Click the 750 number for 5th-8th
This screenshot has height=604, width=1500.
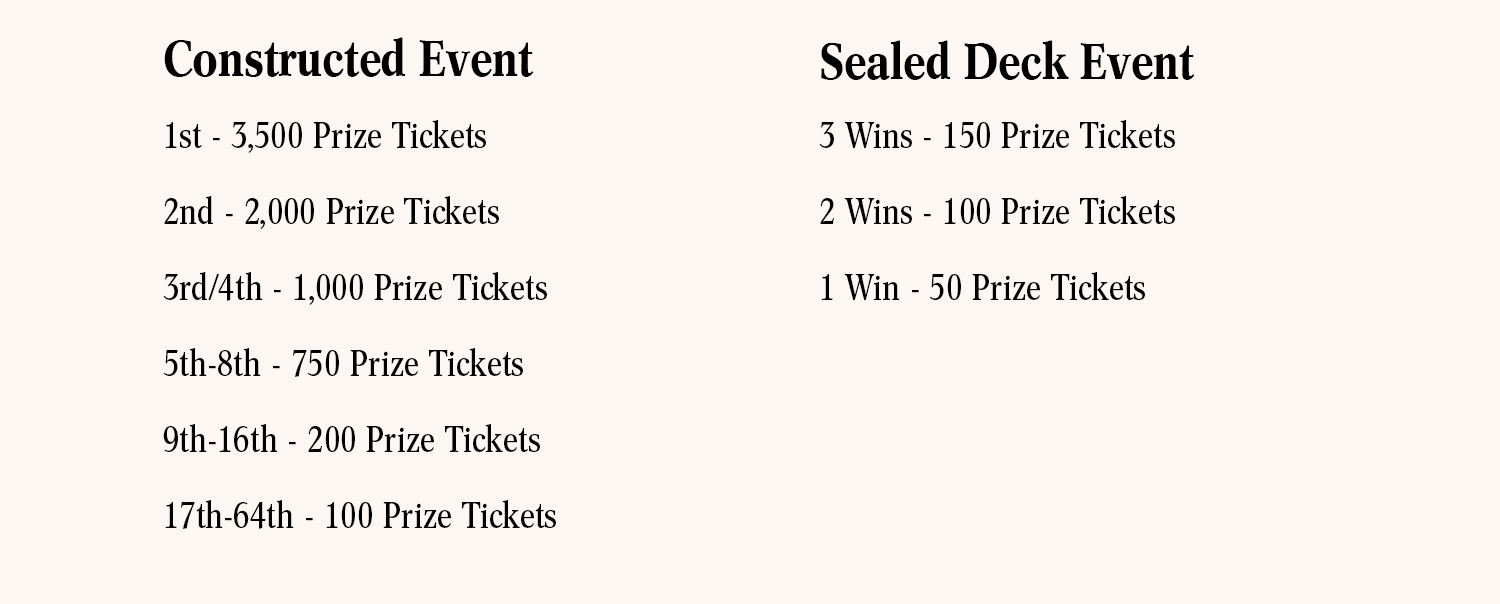[x=316, y=364]
